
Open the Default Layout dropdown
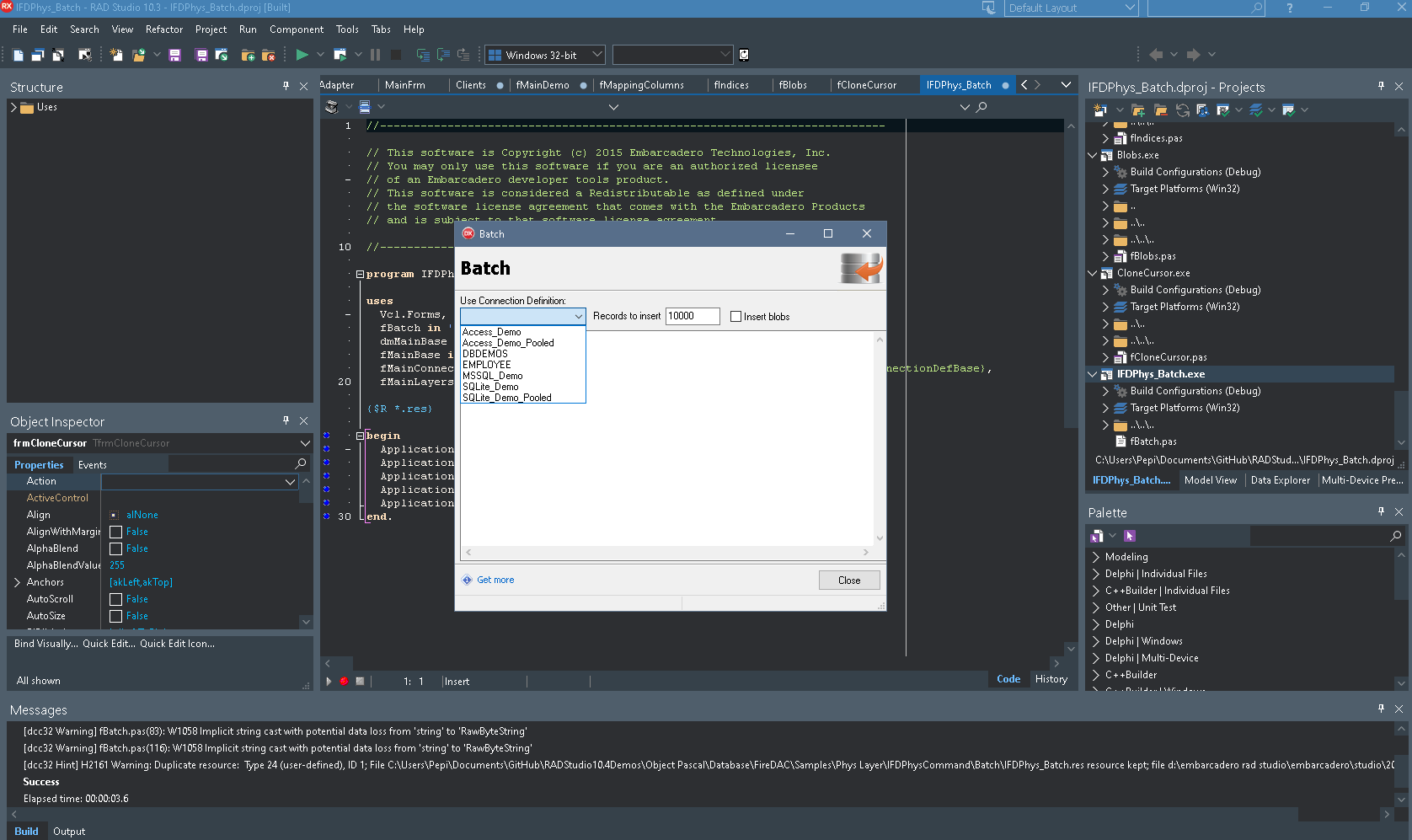click(x=1071, y=8)
